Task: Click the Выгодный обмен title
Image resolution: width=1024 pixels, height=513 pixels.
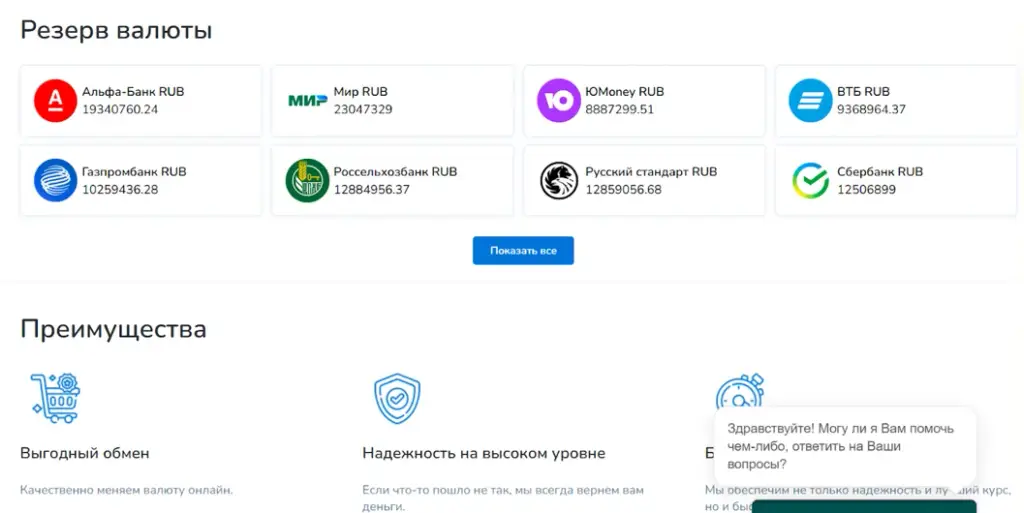Action: (x=85, y=453)
